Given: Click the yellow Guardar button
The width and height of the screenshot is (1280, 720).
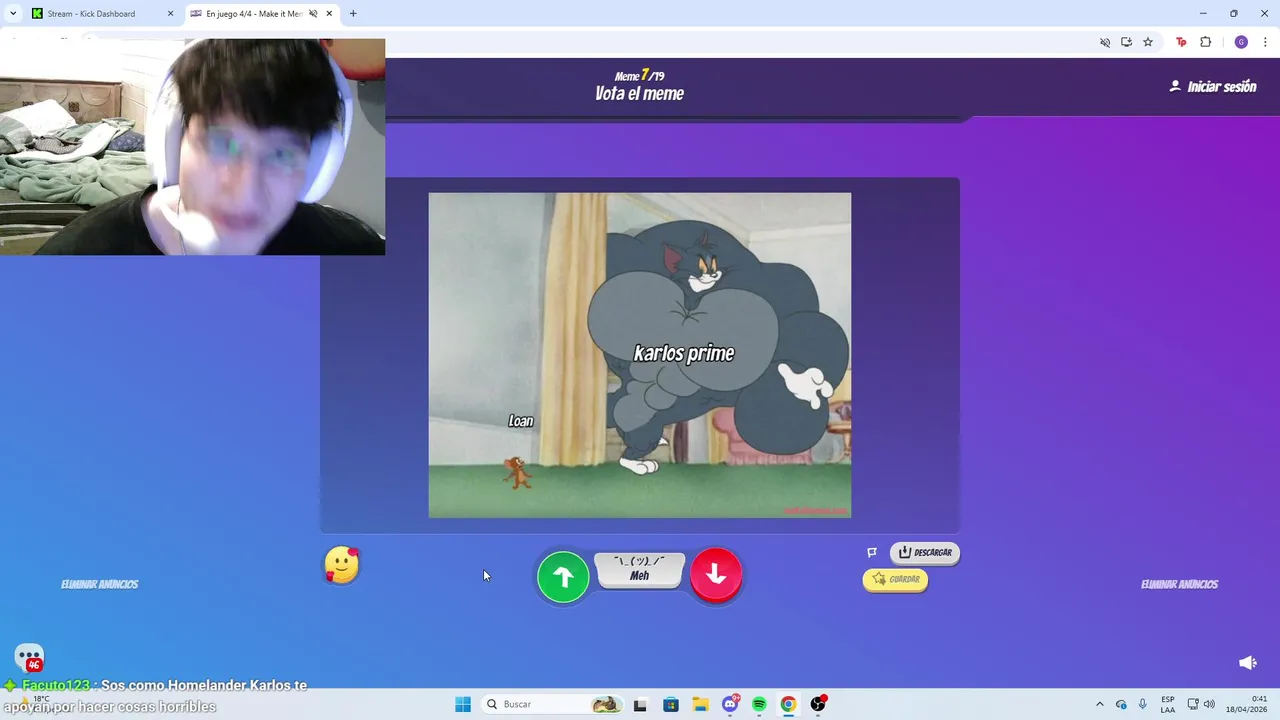Looking at the screenshot, I should [895, 579].
